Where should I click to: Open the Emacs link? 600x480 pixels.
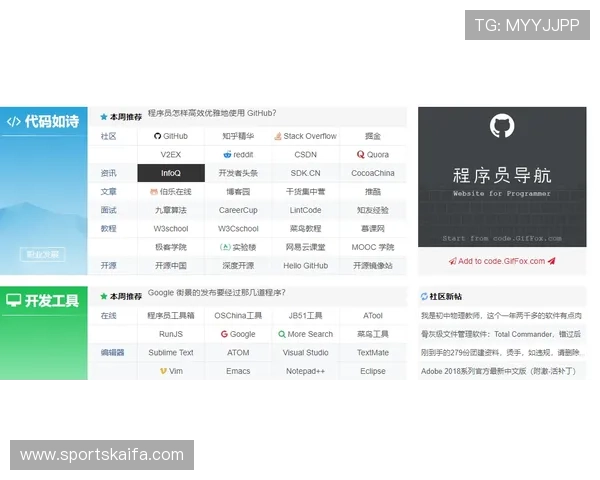238,371
